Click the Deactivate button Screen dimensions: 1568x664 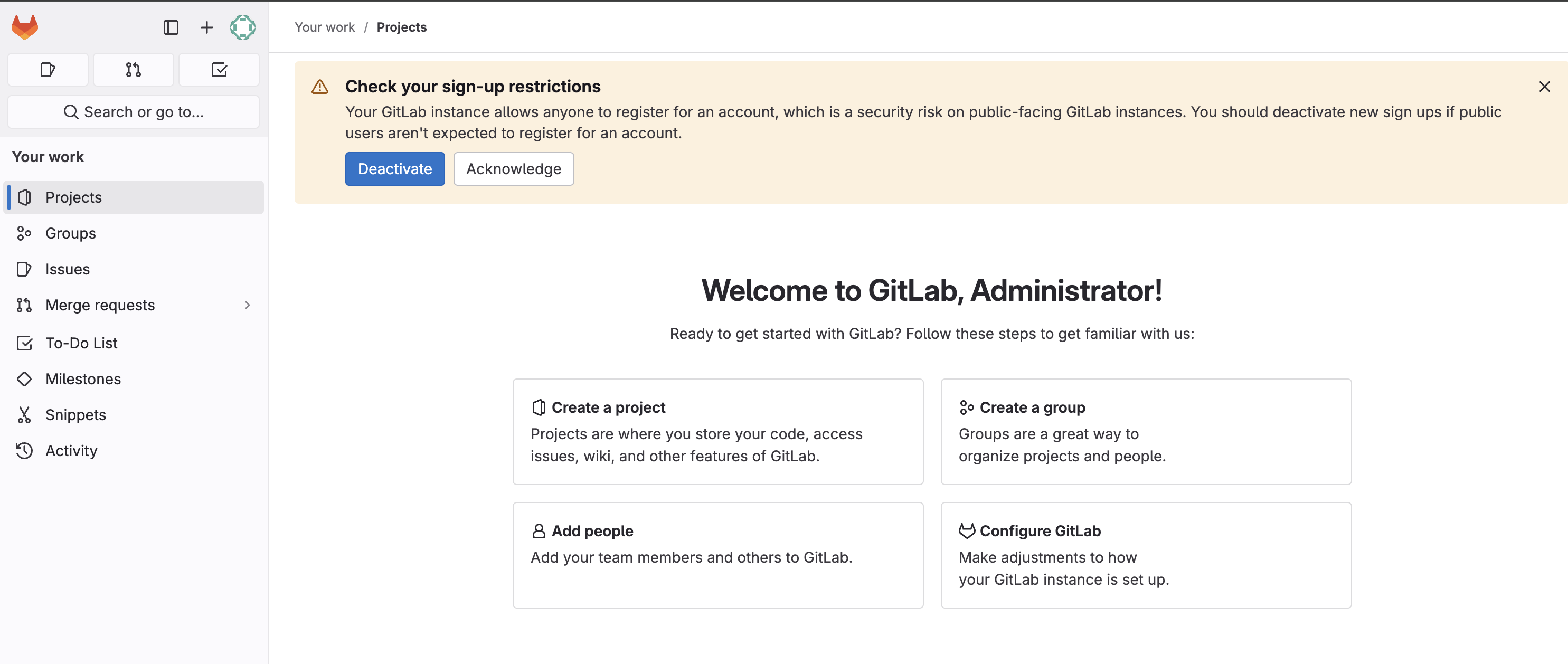click(x=395, y=169)
